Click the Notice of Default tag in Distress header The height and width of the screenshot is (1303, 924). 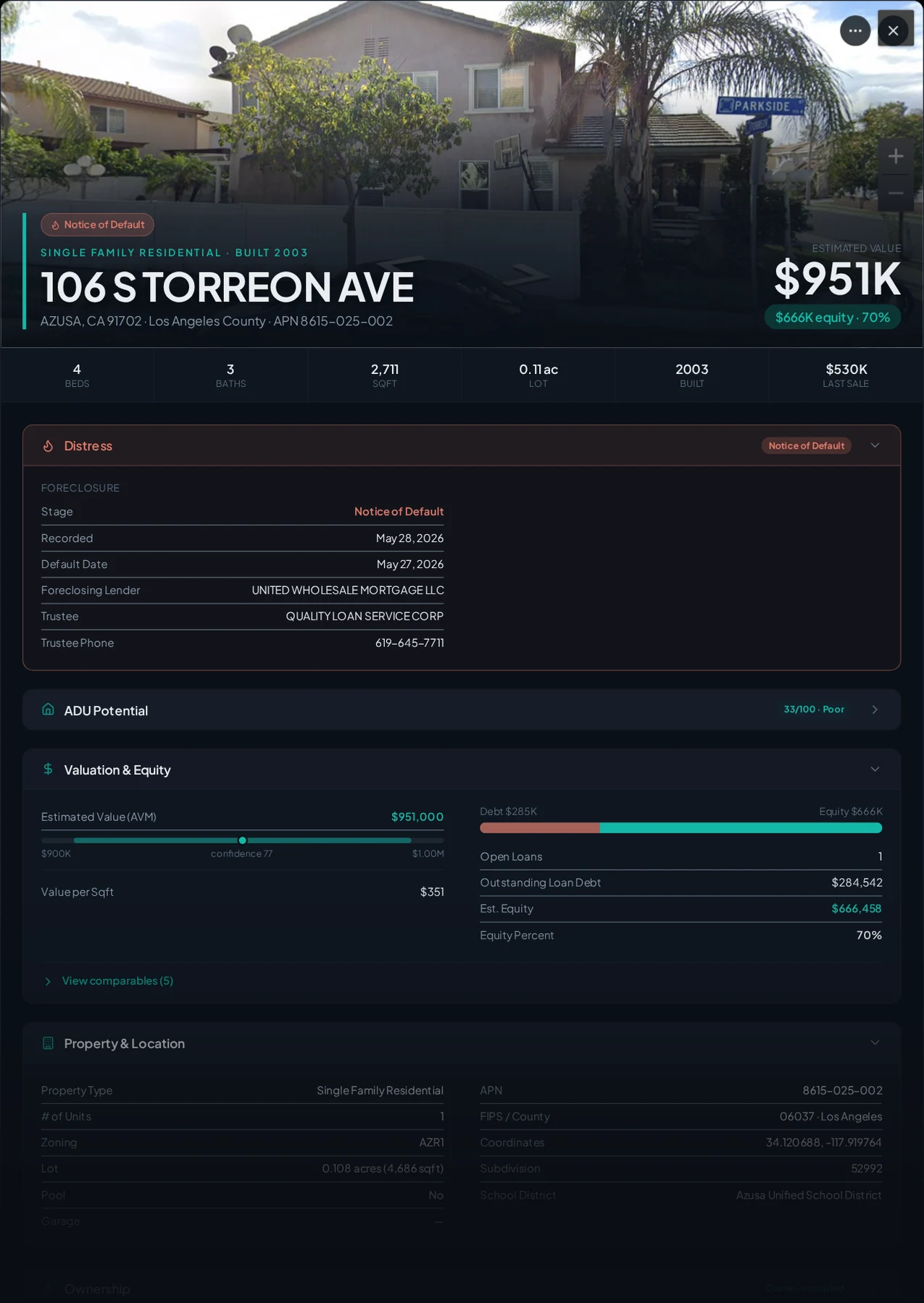(806, 446)
